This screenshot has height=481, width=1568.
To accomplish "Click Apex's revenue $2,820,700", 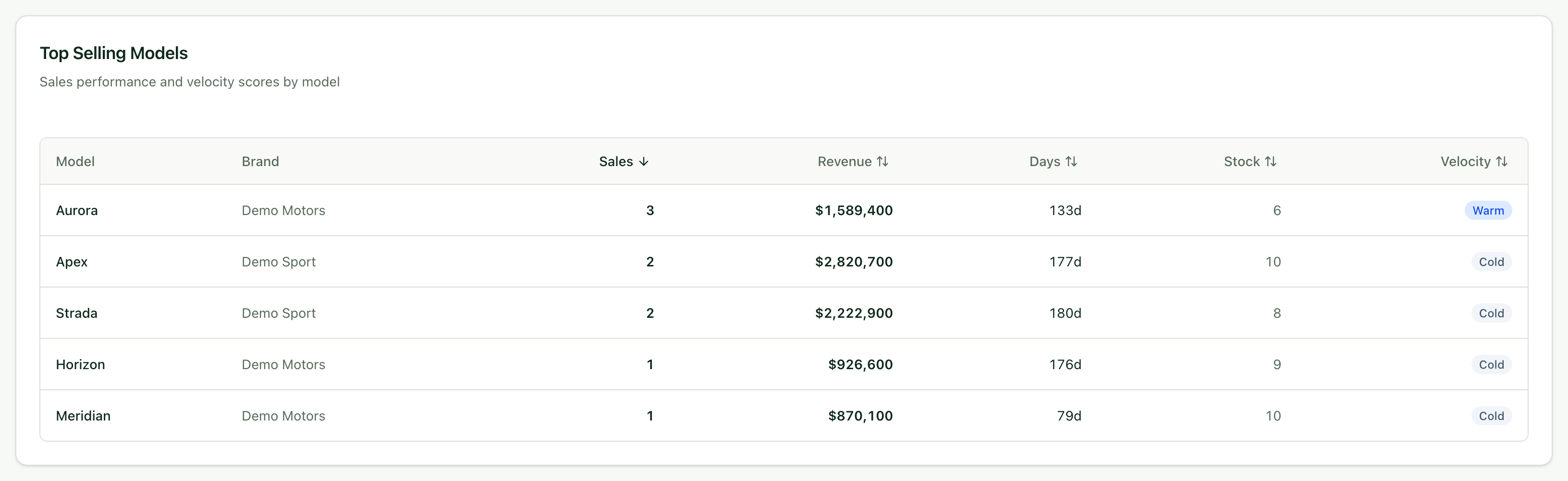I will (854, 262).
